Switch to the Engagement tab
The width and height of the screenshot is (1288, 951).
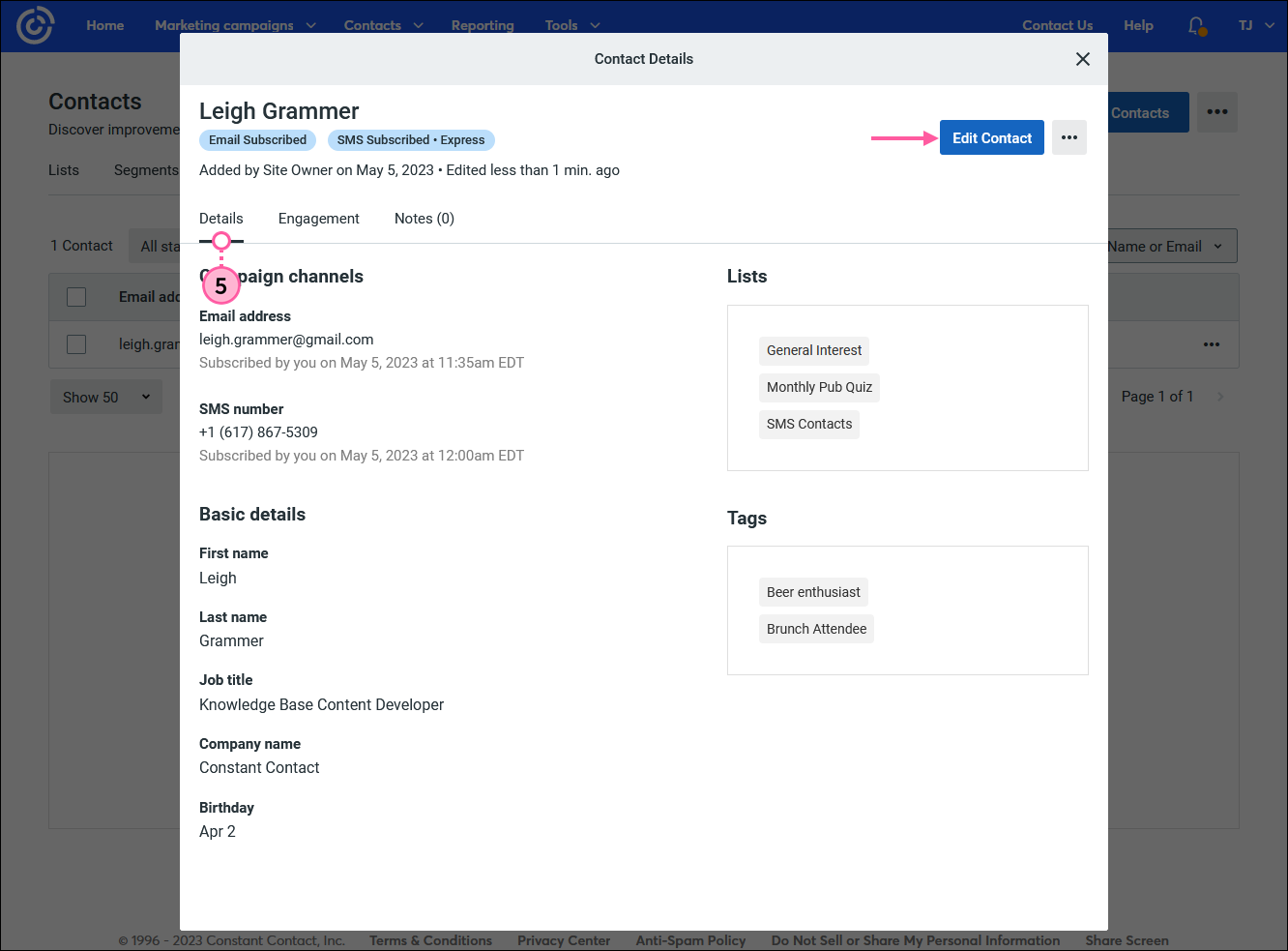(318, 218)
